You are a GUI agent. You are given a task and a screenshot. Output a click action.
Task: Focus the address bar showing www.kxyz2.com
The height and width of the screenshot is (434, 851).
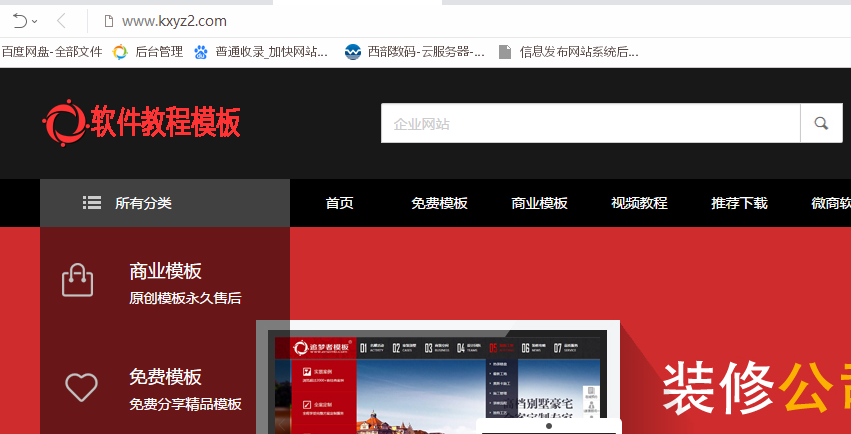[x=174, y=21]
